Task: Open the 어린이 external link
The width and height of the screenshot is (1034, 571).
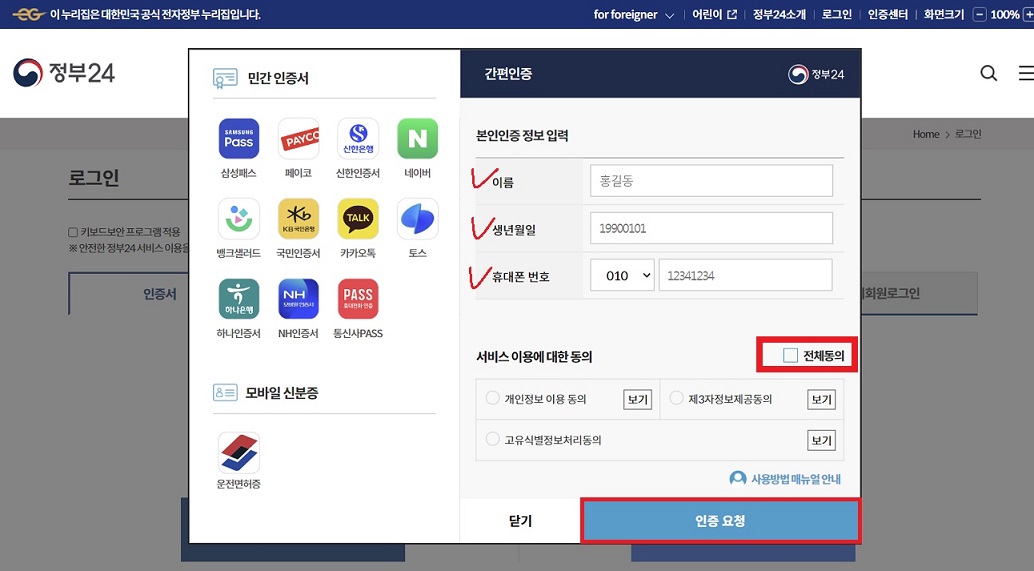Action: pyautogui.click(x=714, y=15)
